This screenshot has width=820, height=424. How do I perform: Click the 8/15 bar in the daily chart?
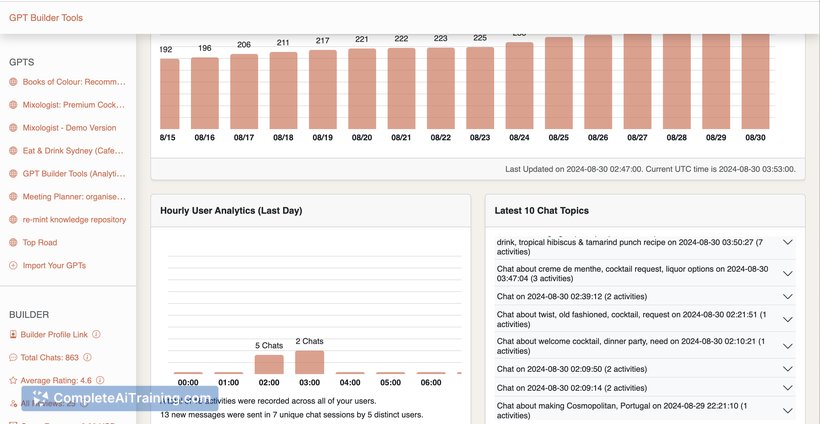pyautogui.click(x=169, y=94)
